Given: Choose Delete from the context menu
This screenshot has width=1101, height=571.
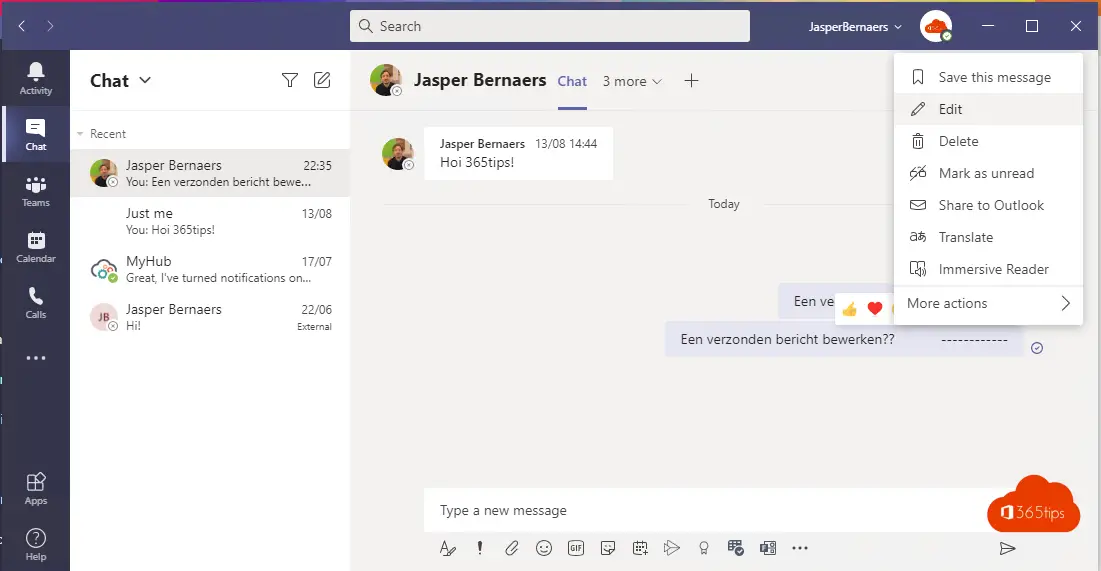Looking at the screenshot, I should pyautogui.click(x=989, y=141).
